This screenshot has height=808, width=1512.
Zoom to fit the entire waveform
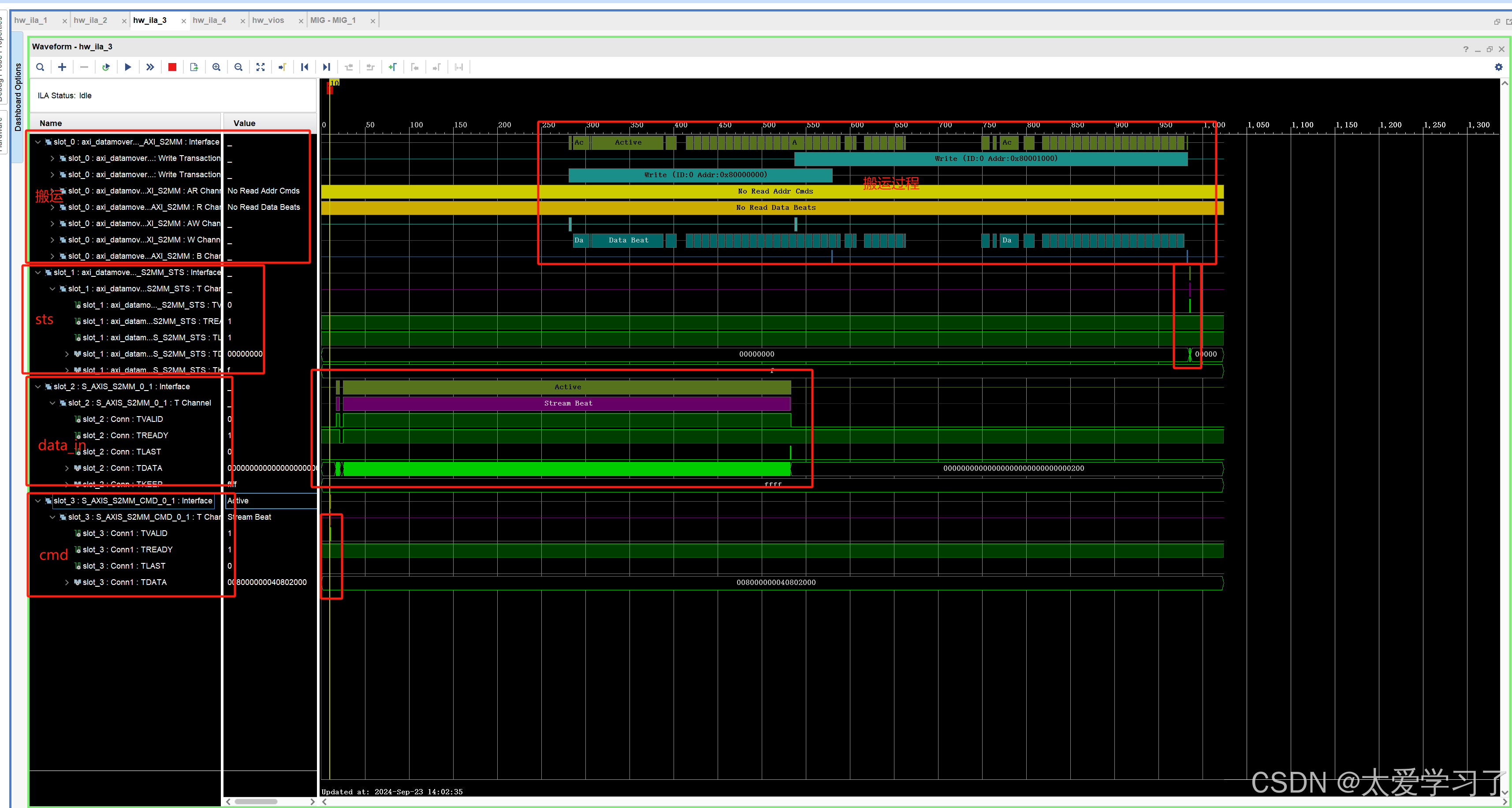[x=260, y=67]
